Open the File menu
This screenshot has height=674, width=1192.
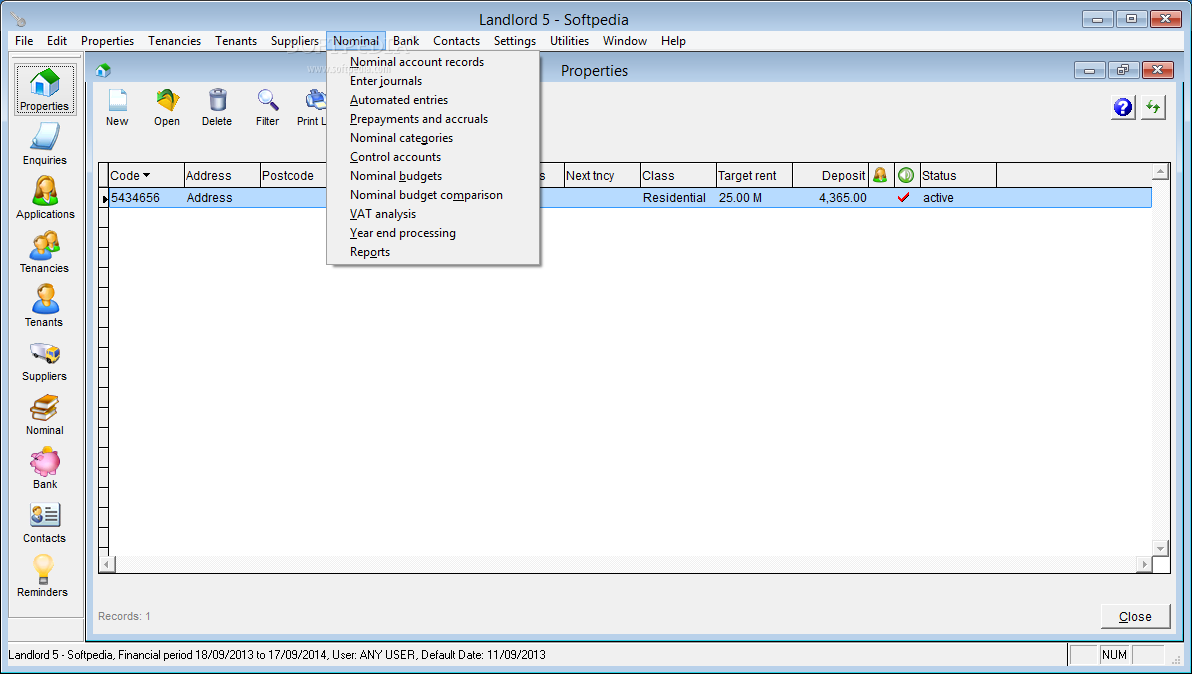pos(24,41)
